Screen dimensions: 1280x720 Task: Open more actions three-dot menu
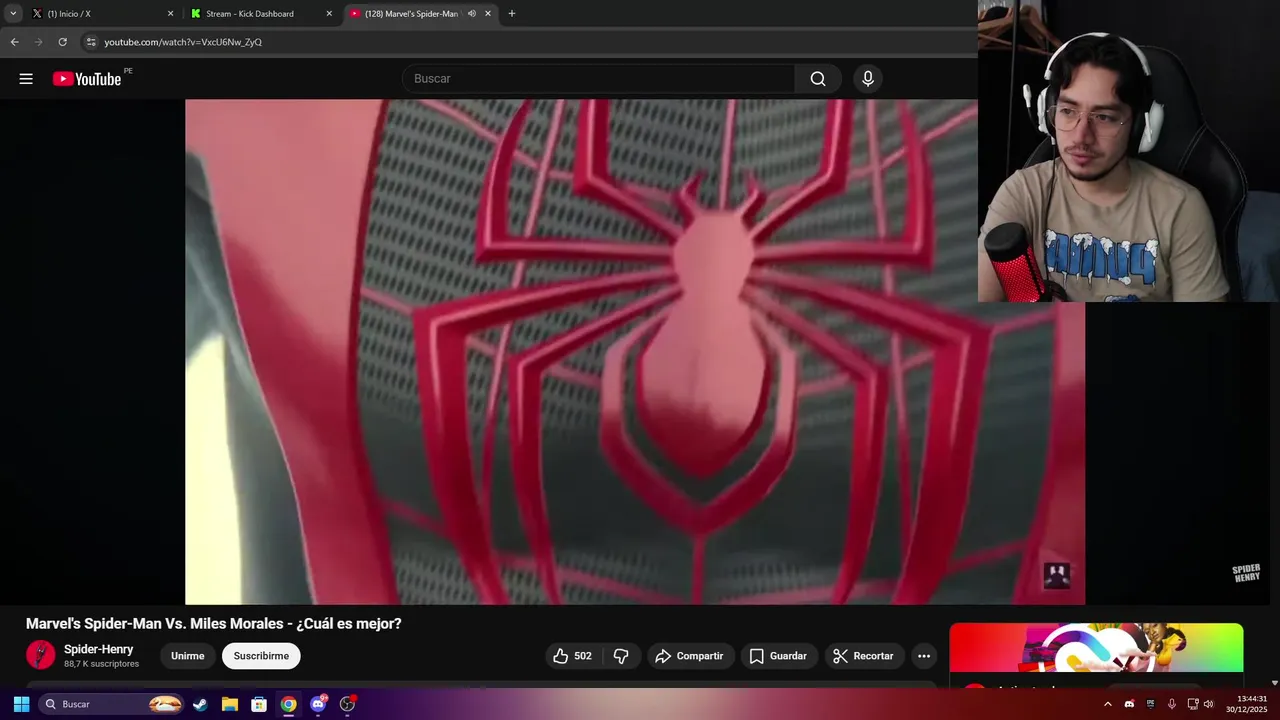coord(924,656)
